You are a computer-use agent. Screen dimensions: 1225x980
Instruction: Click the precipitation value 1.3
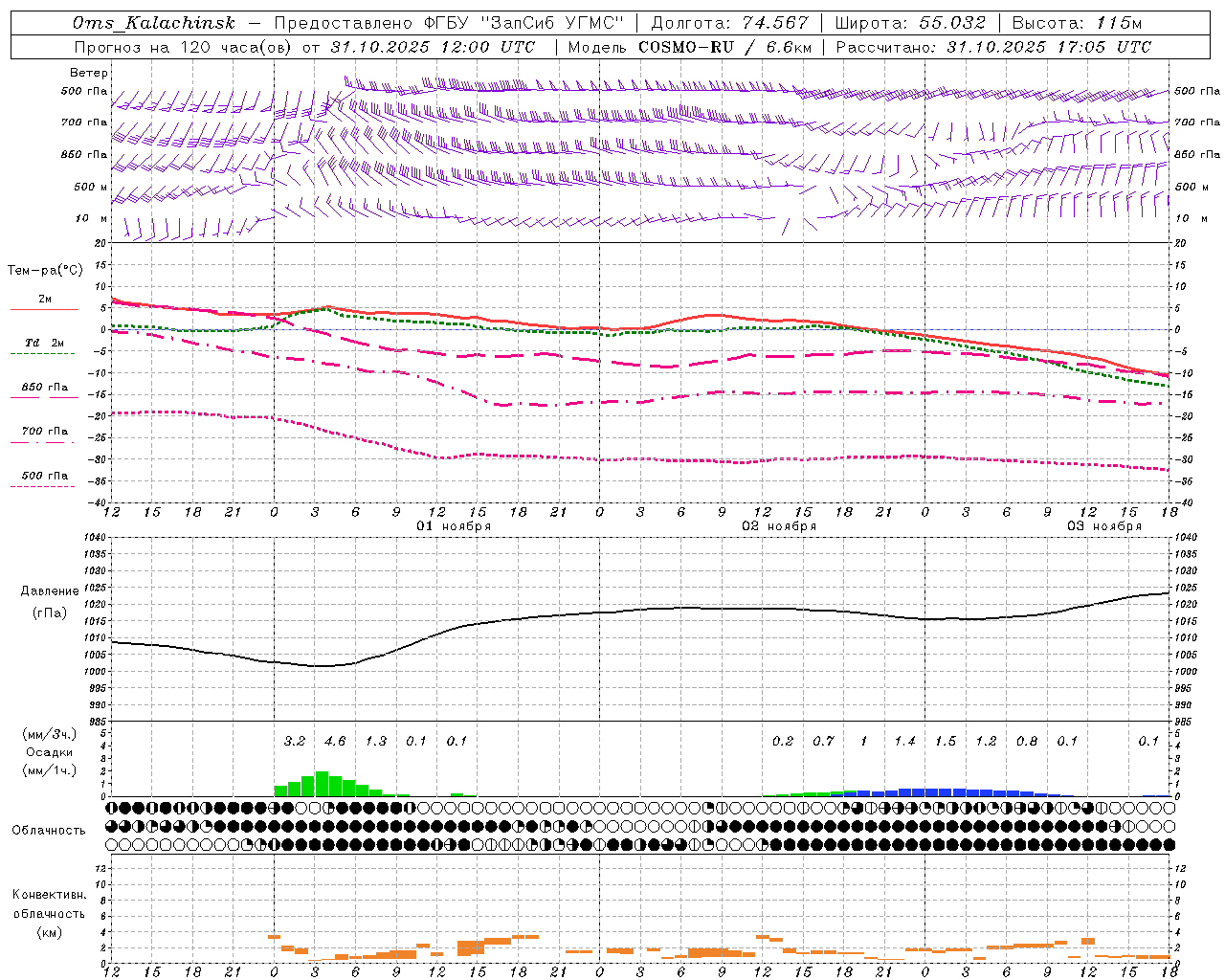pyautogui.click(x=376, y=742)
